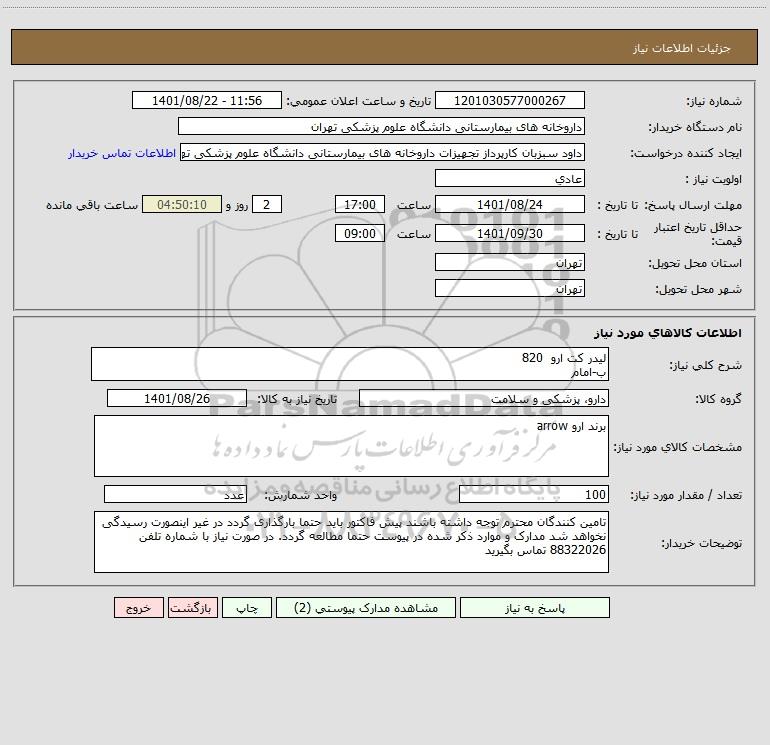
Task: Click the response deadline date 1401/08/24
Action: click(x=510, y=204)
